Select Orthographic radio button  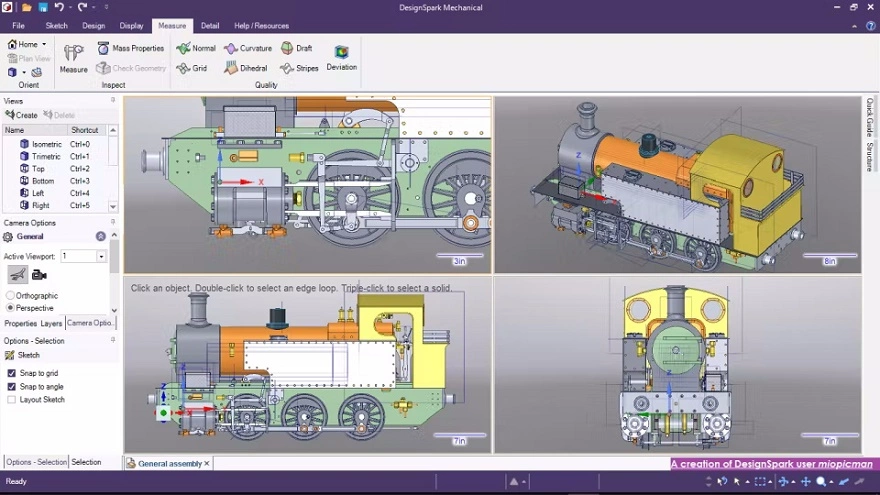point(10,295)
